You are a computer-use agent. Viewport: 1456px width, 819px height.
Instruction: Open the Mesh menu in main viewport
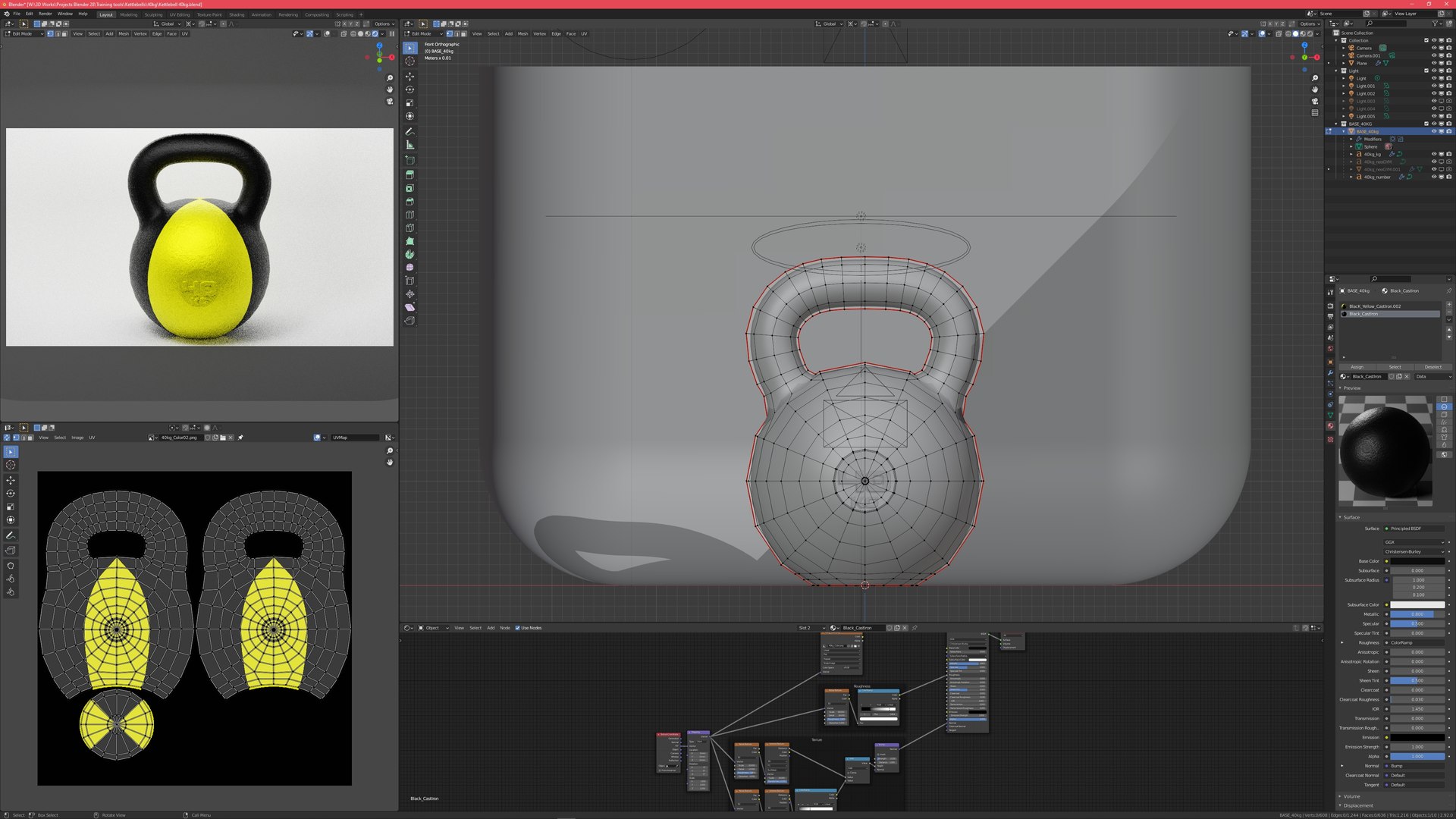(x=522, y=33)
